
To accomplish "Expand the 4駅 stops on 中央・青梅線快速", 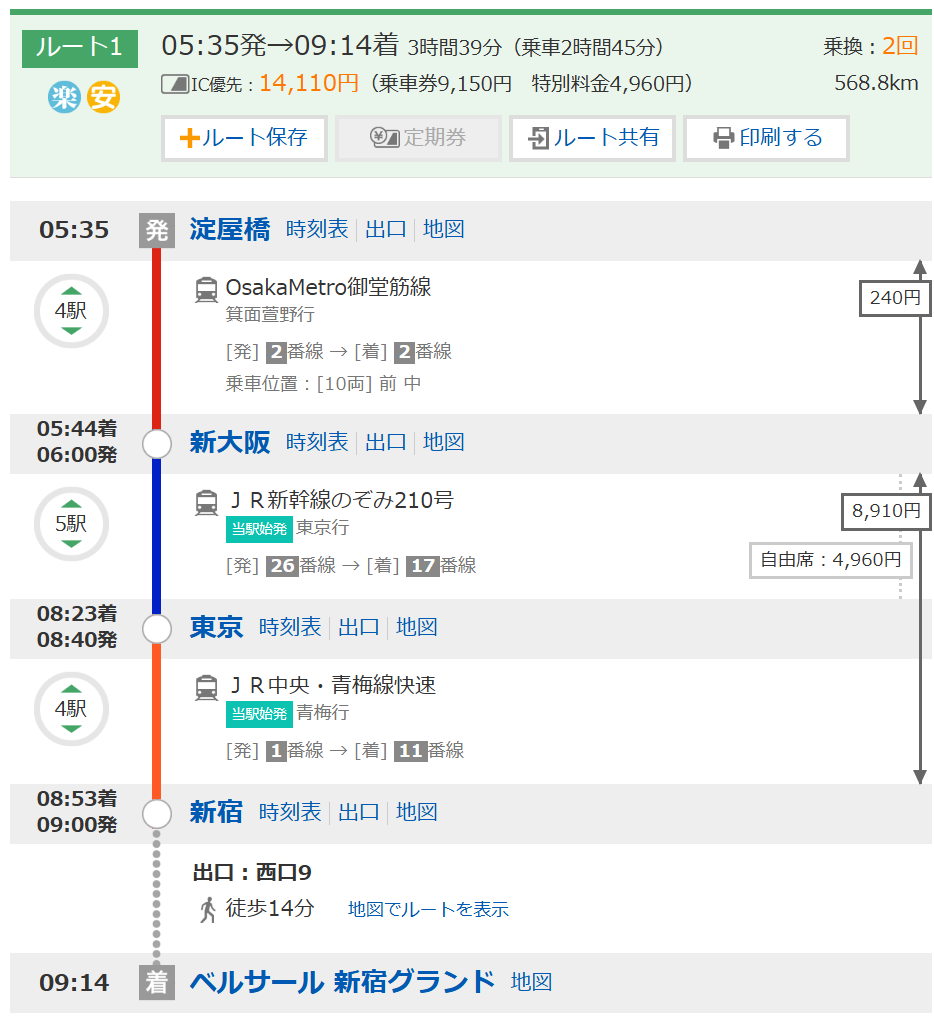I will click(71, 709).
